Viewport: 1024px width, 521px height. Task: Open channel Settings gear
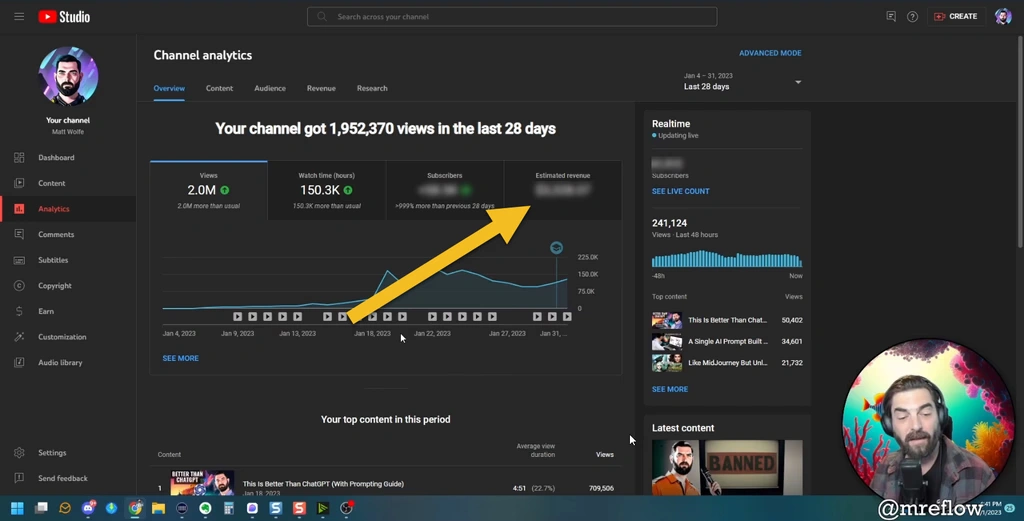point(52,453)
